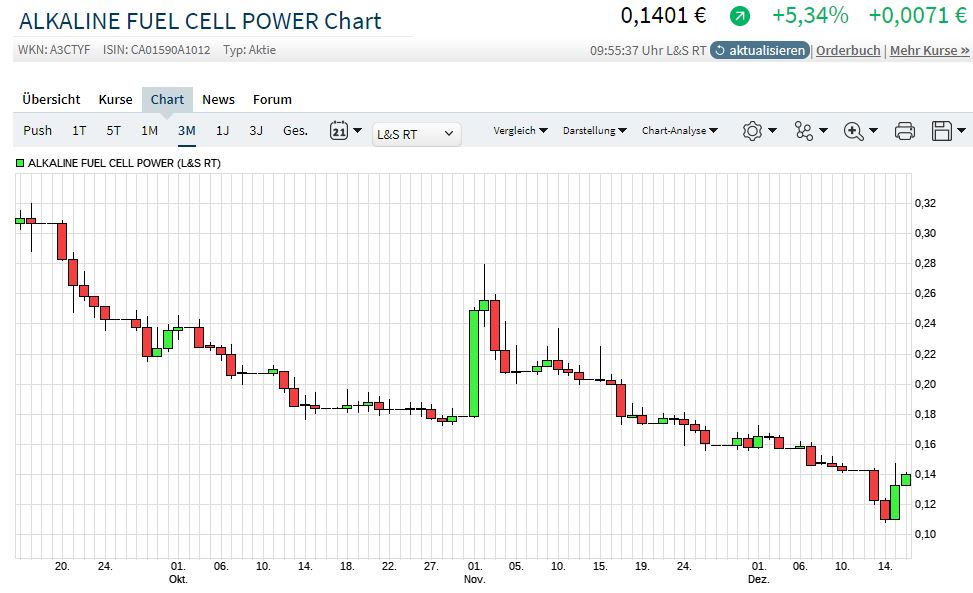Expand the L&S RT exchange dropdown
973x593 pixels.
(x=416, y=134)
